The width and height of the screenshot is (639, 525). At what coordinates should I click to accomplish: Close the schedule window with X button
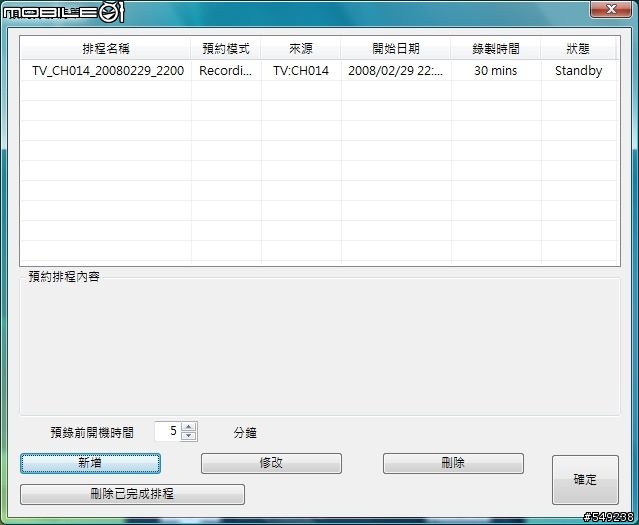(x=611, y=9)
